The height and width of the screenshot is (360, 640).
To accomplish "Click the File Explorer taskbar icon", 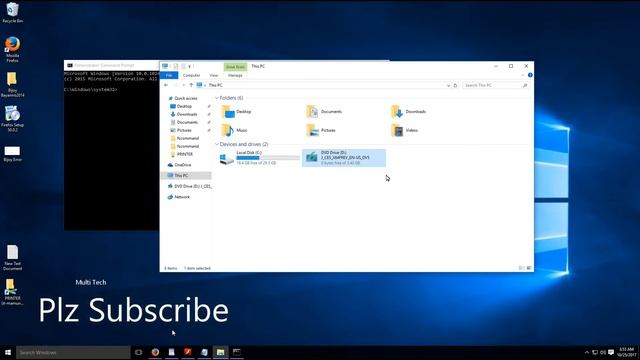I will (x=220, y=352).
